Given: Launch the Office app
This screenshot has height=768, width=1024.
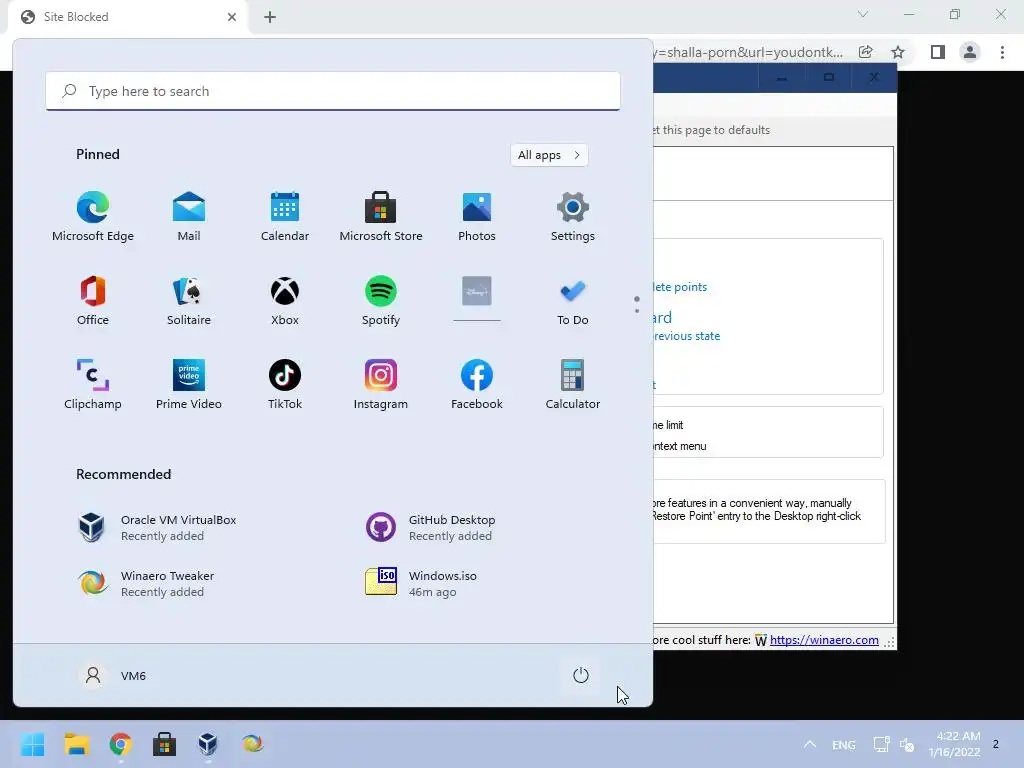Looking at the screenshot, I should [93, 300].
